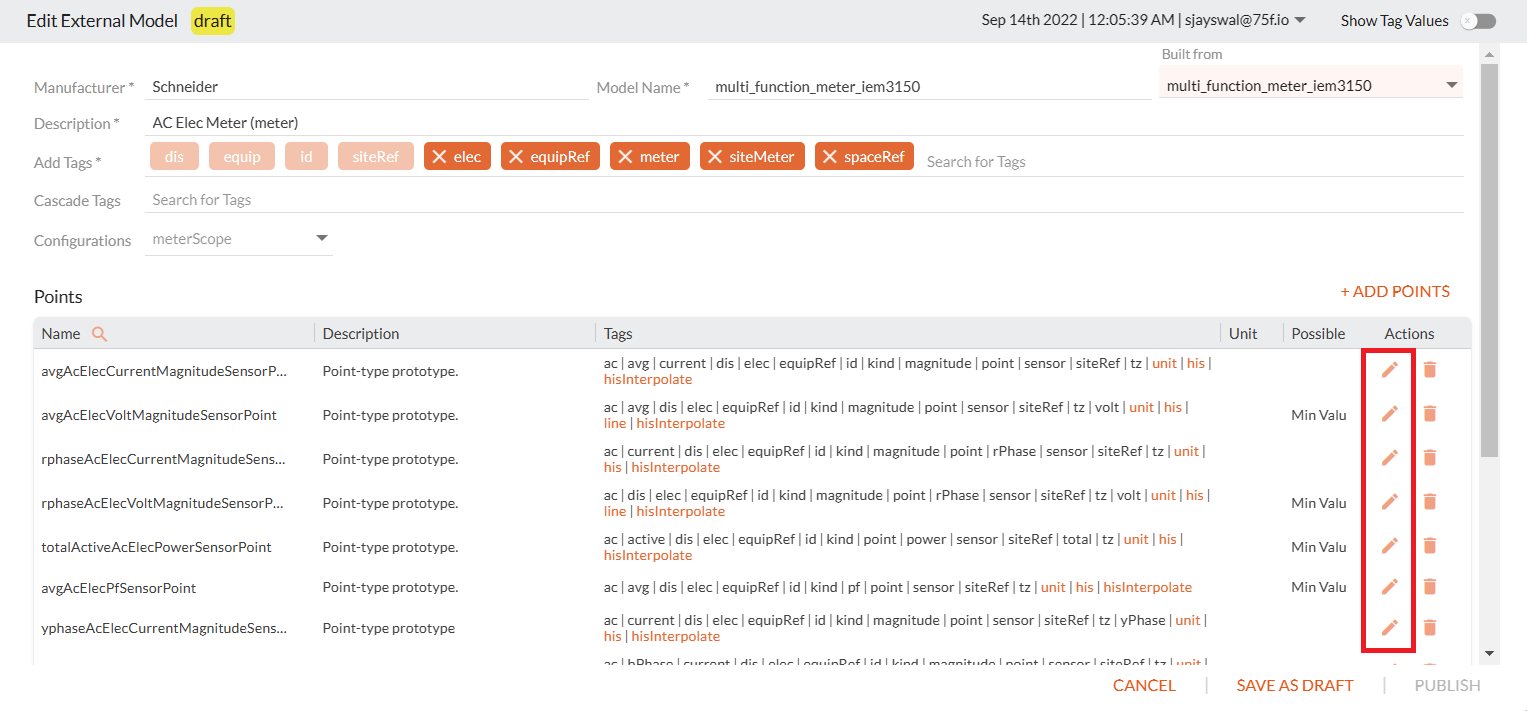Screen dimensions: 1527x711
Task: Click the + ADD POINTS button
Action: (x=1395, y=292)
